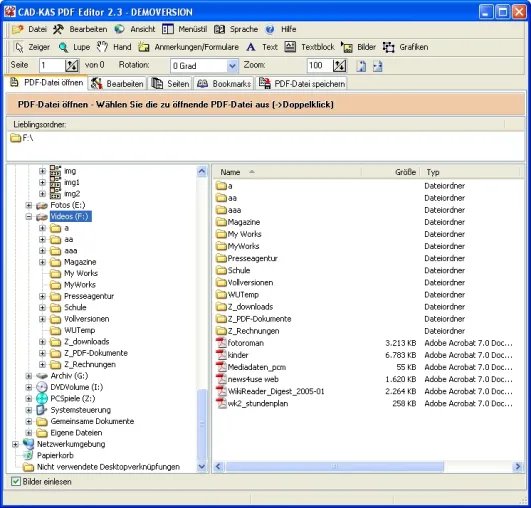Image resolution: width=531 pixels, height=508 pixels.
Task: Select DVDVolume (I:) drive
Action: tap(77, 387)
